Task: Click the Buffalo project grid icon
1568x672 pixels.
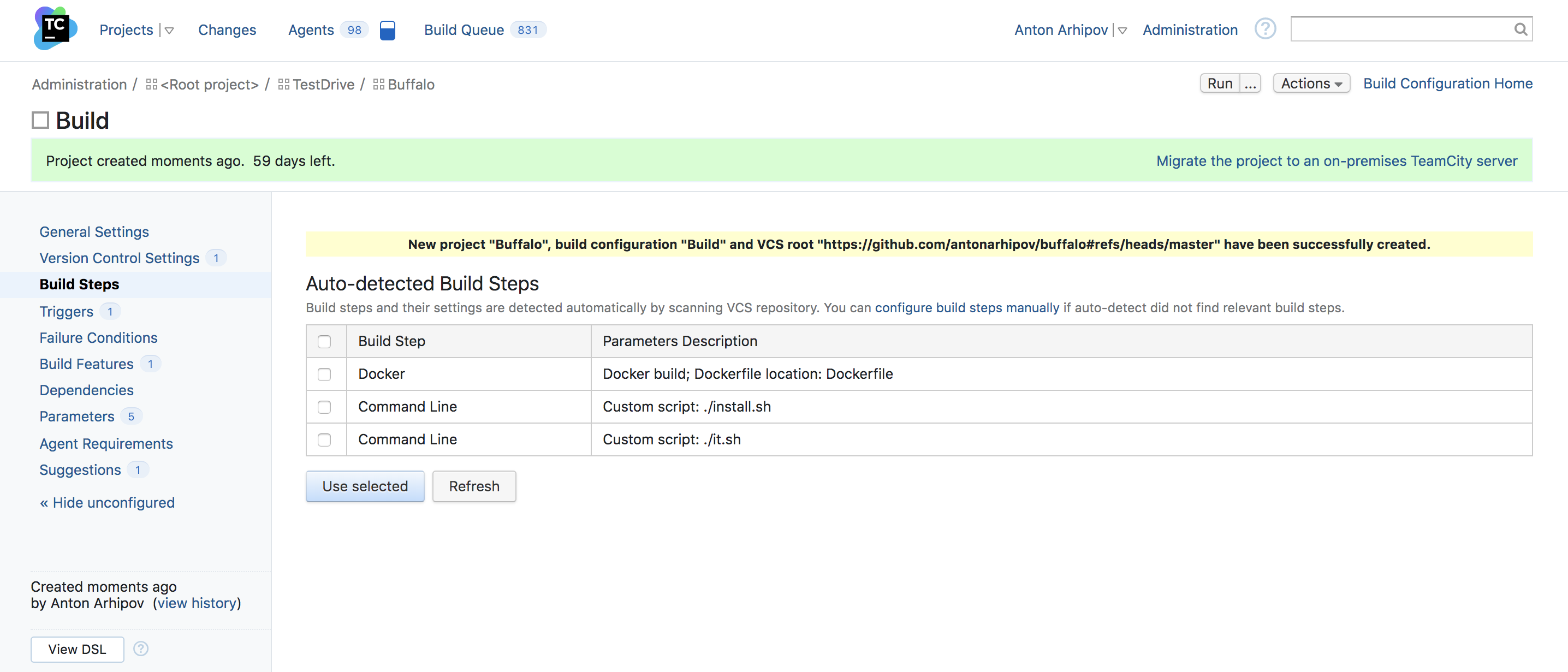Action: tap(378, 84)
